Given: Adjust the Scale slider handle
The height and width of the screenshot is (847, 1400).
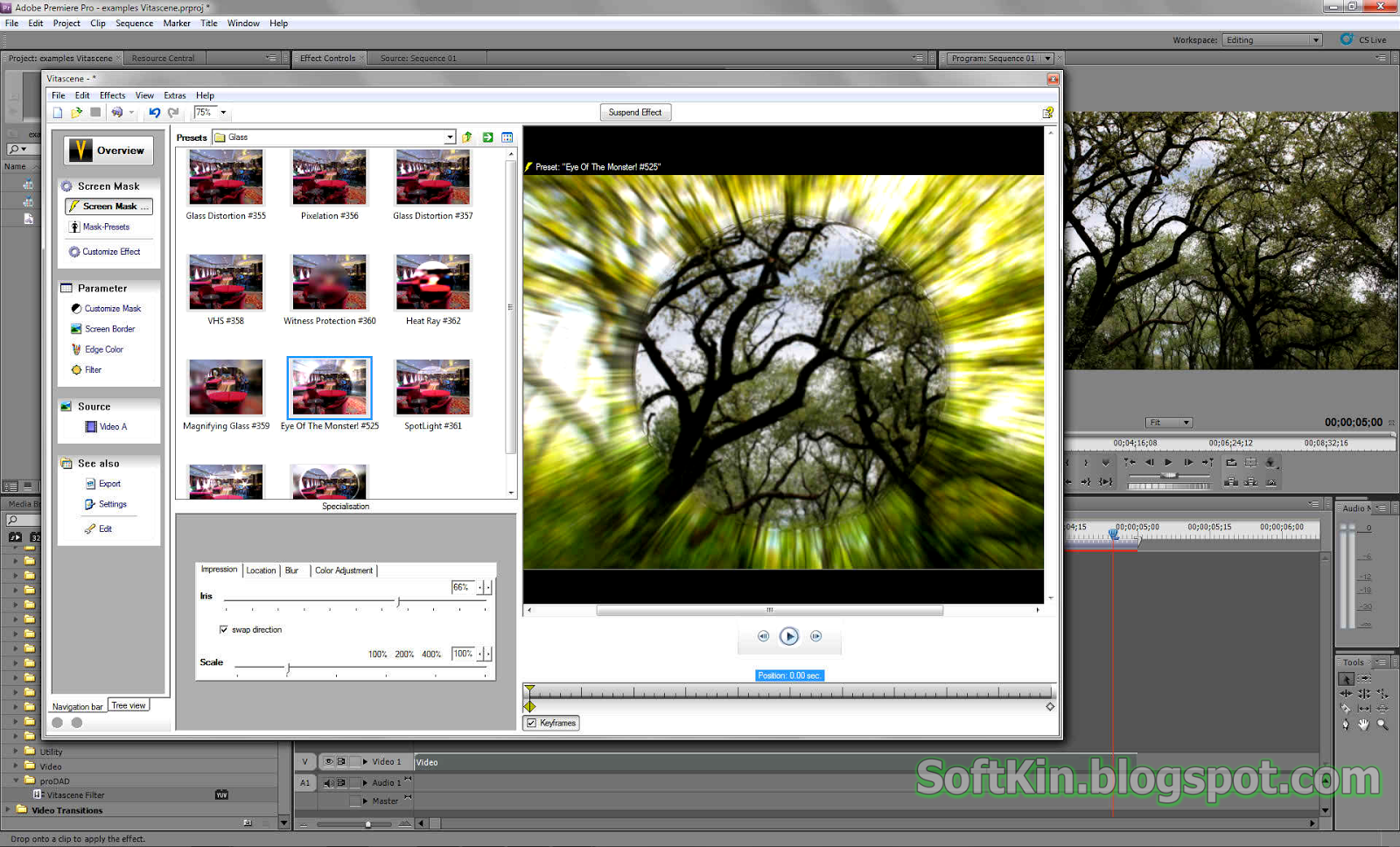Looking at the screenshot, I should pos(289,668).
